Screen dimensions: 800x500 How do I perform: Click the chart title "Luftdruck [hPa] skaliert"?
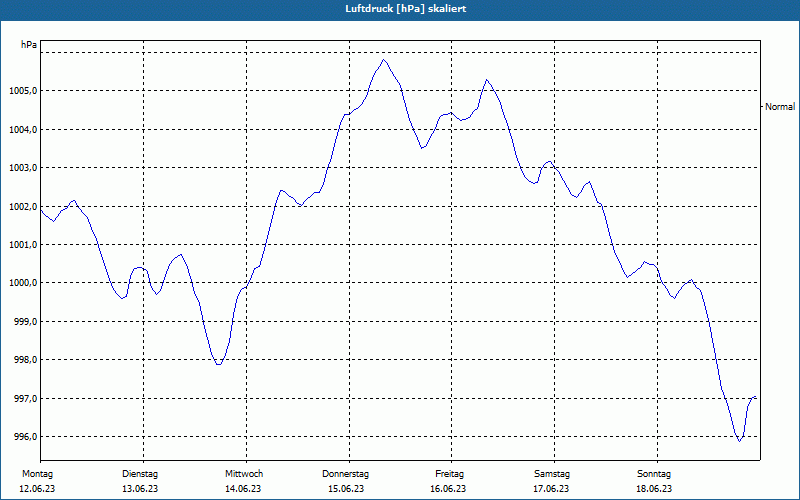(x=405, y=9)
